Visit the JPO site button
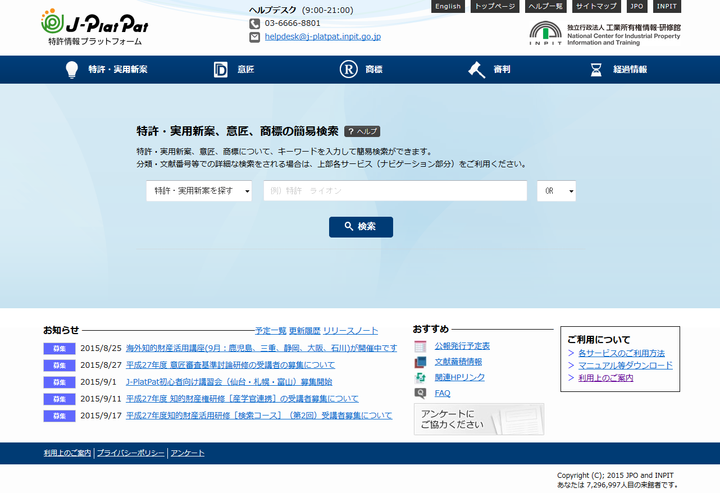 pos(636,6)
